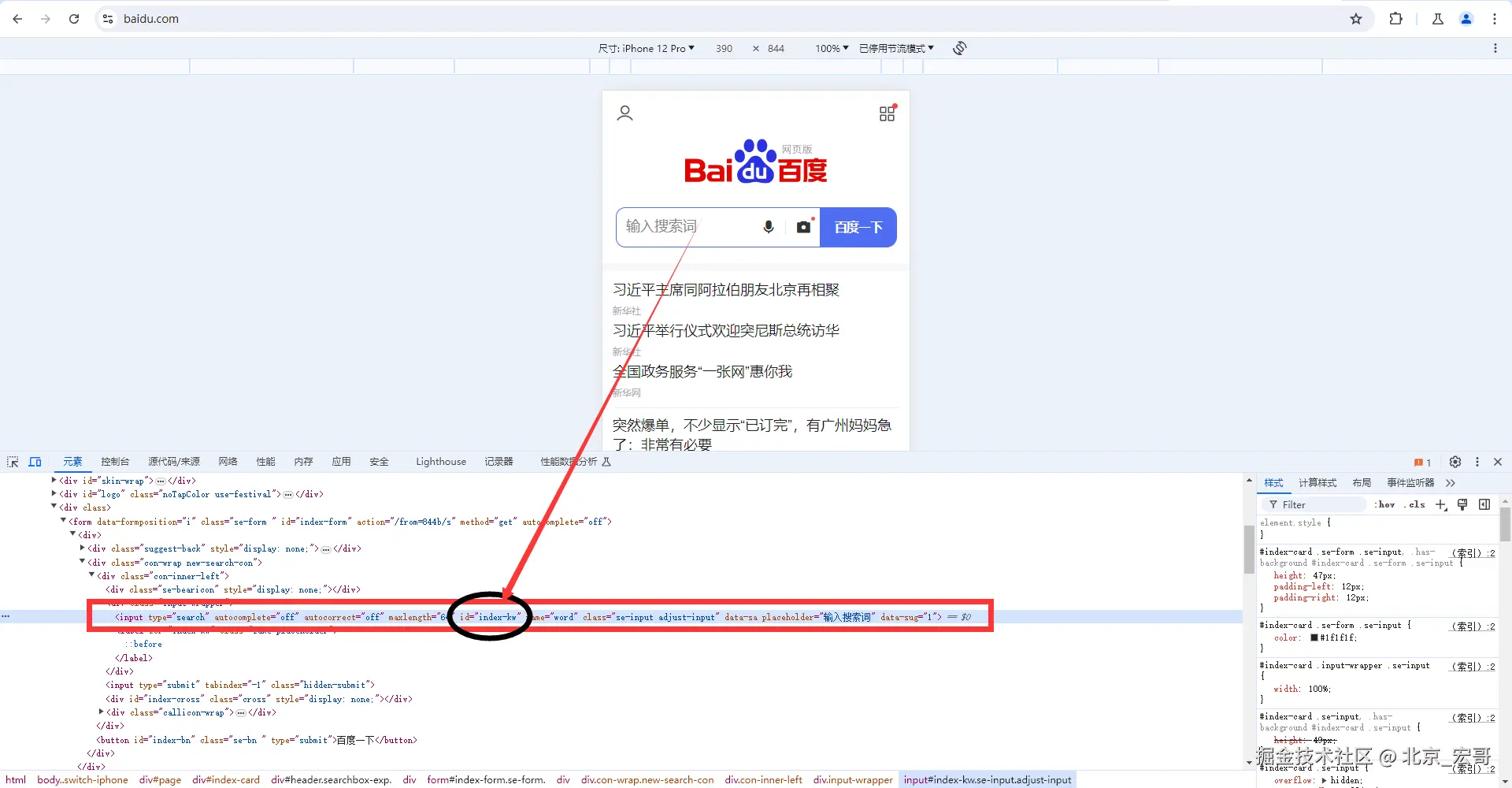Expand the div id="skin-wrap" node
Viewport: 1512px width, 788px height.
(x=54, y=480)
